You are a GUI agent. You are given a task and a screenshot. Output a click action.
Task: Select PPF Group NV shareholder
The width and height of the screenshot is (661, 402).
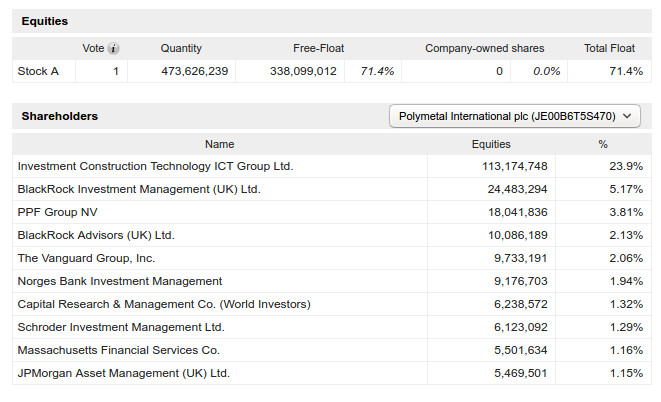57,212
